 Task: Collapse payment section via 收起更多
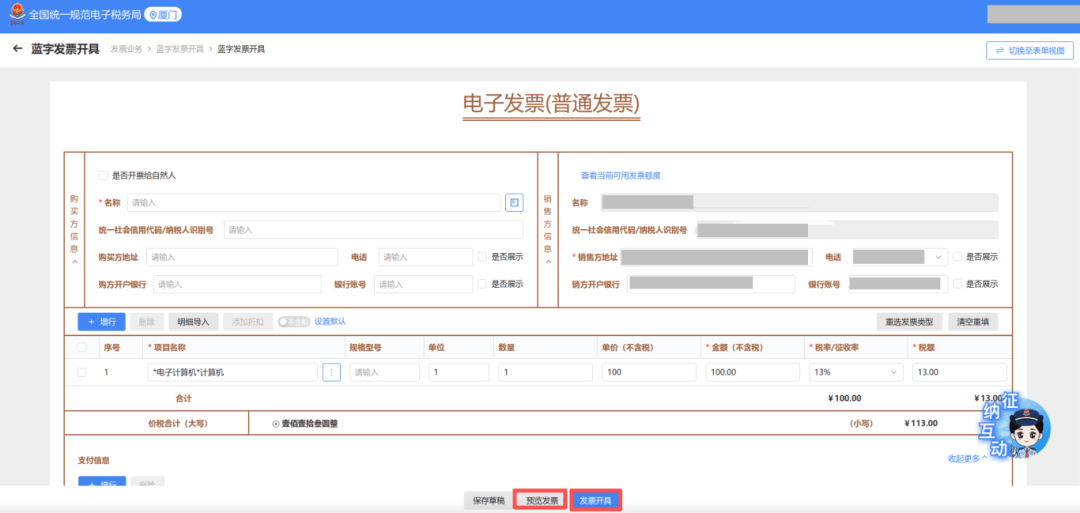pyautogui.click(x=967, y=459)
